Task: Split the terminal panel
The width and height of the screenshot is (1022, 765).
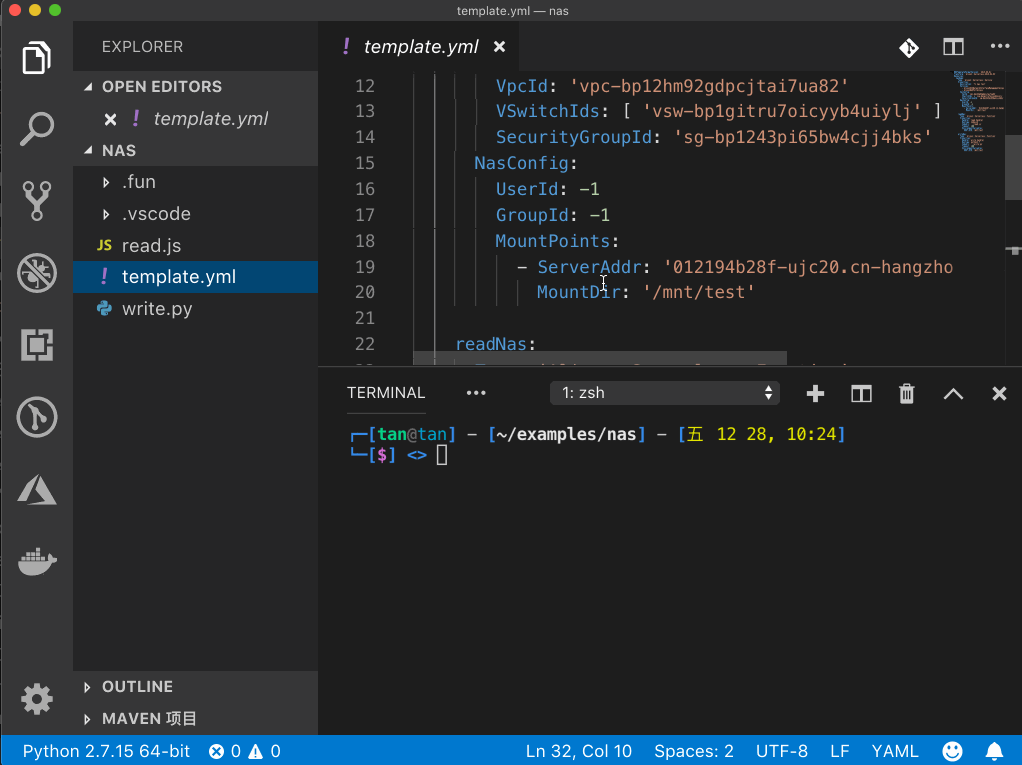Action: 861,394
